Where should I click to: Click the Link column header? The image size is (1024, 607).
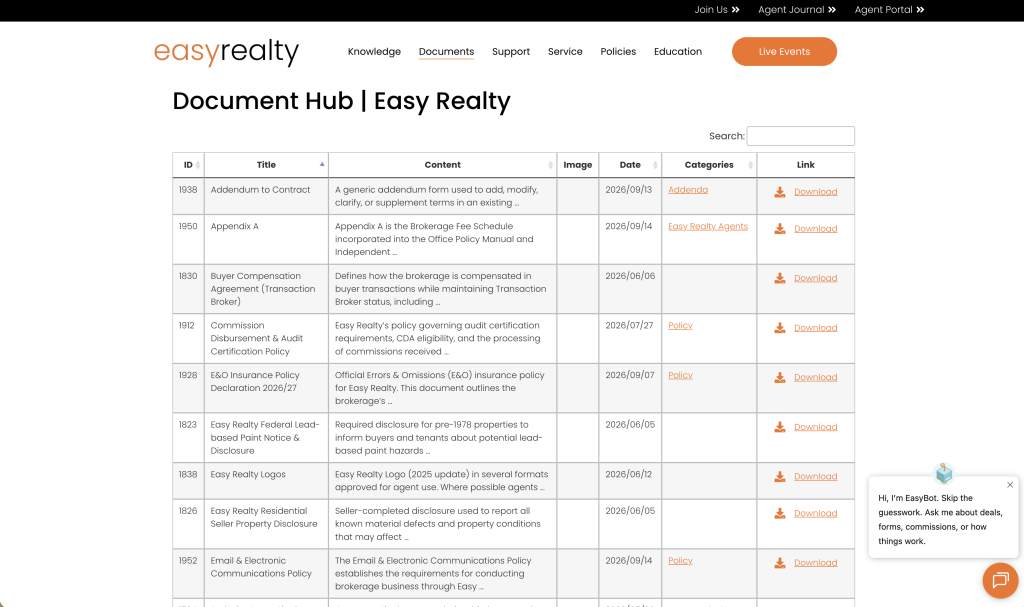[x=805, y=165]
